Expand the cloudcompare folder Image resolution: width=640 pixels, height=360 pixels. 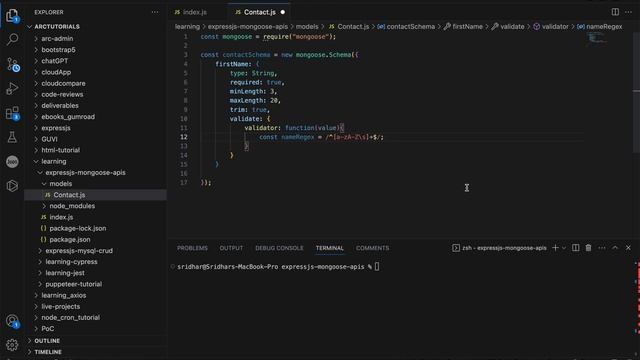pos(96,83)
